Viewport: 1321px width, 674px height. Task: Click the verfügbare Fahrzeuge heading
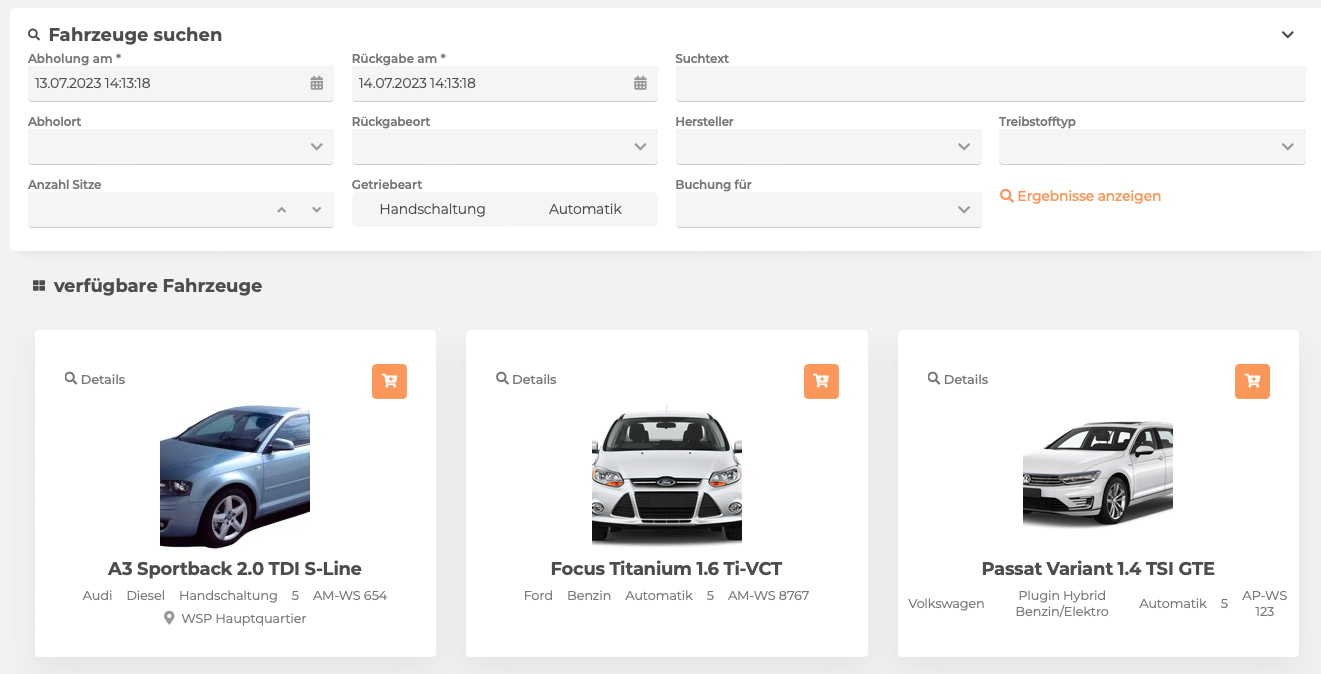tap(158, 286)
